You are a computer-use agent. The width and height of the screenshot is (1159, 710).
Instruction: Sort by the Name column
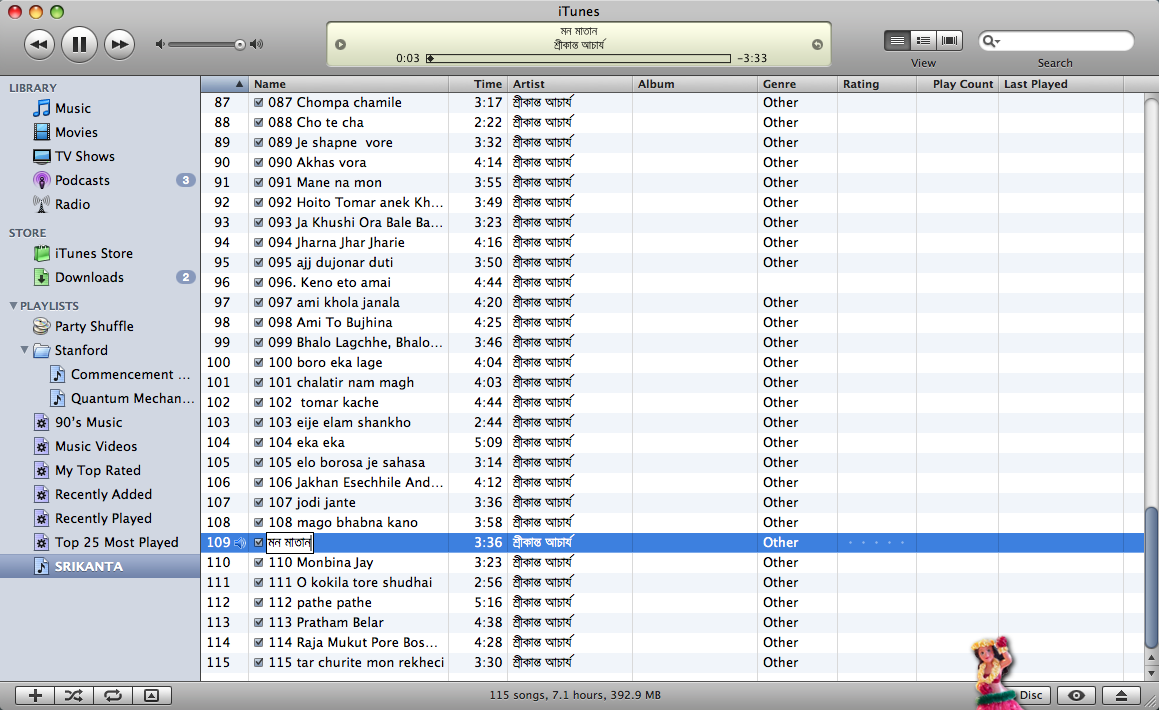pos(348,84)
